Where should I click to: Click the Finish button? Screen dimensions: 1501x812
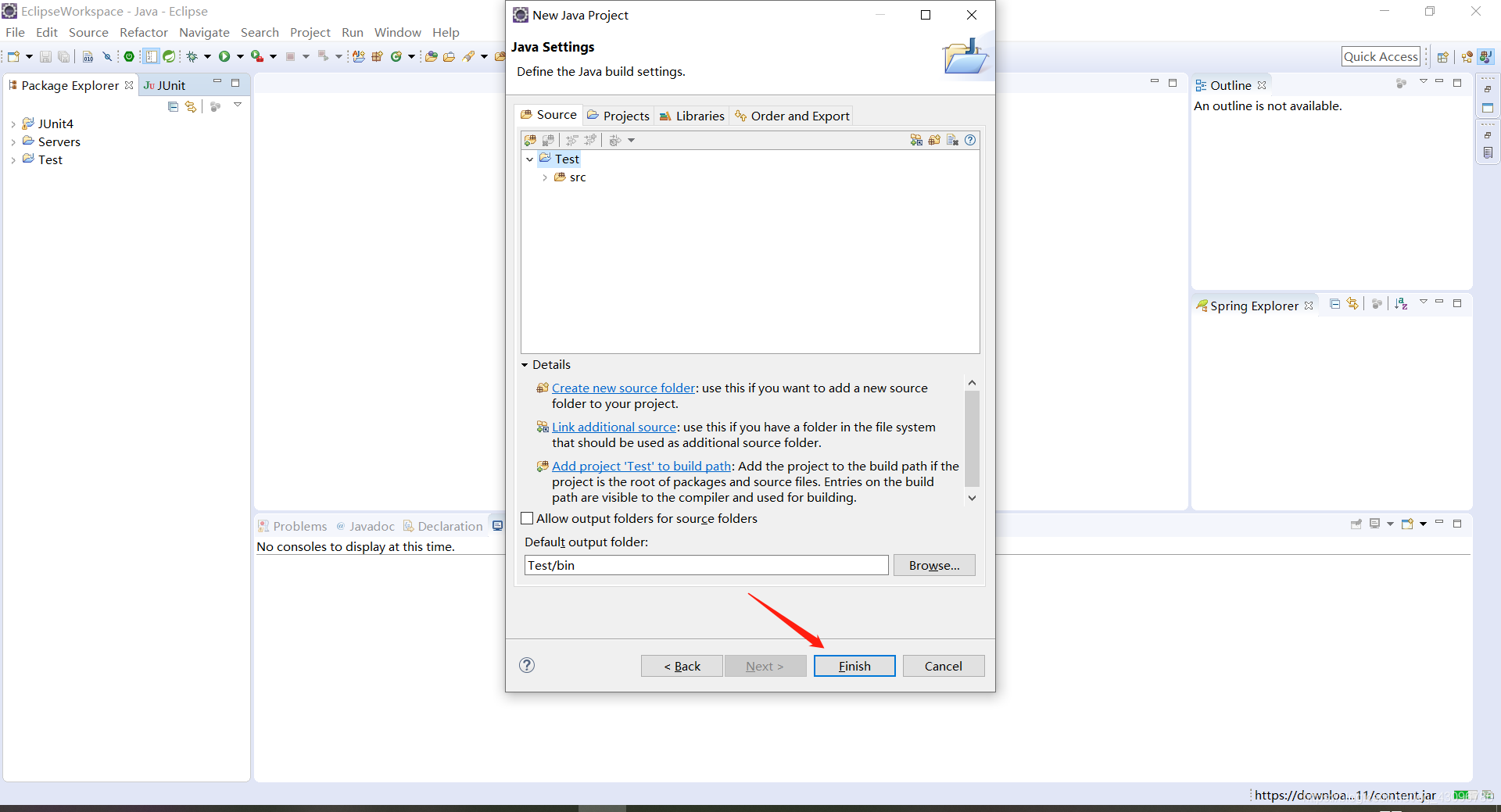(854, 666)
